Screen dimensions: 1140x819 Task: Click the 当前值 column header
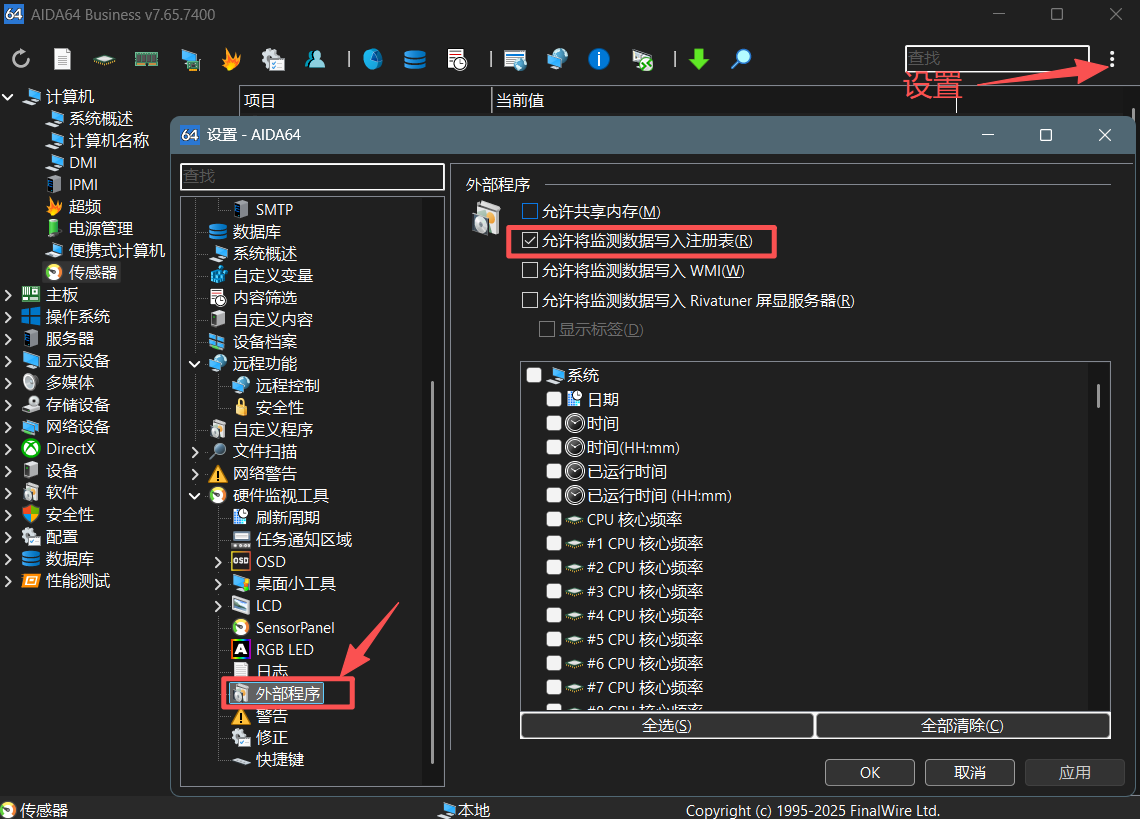(x=723, y=100)
